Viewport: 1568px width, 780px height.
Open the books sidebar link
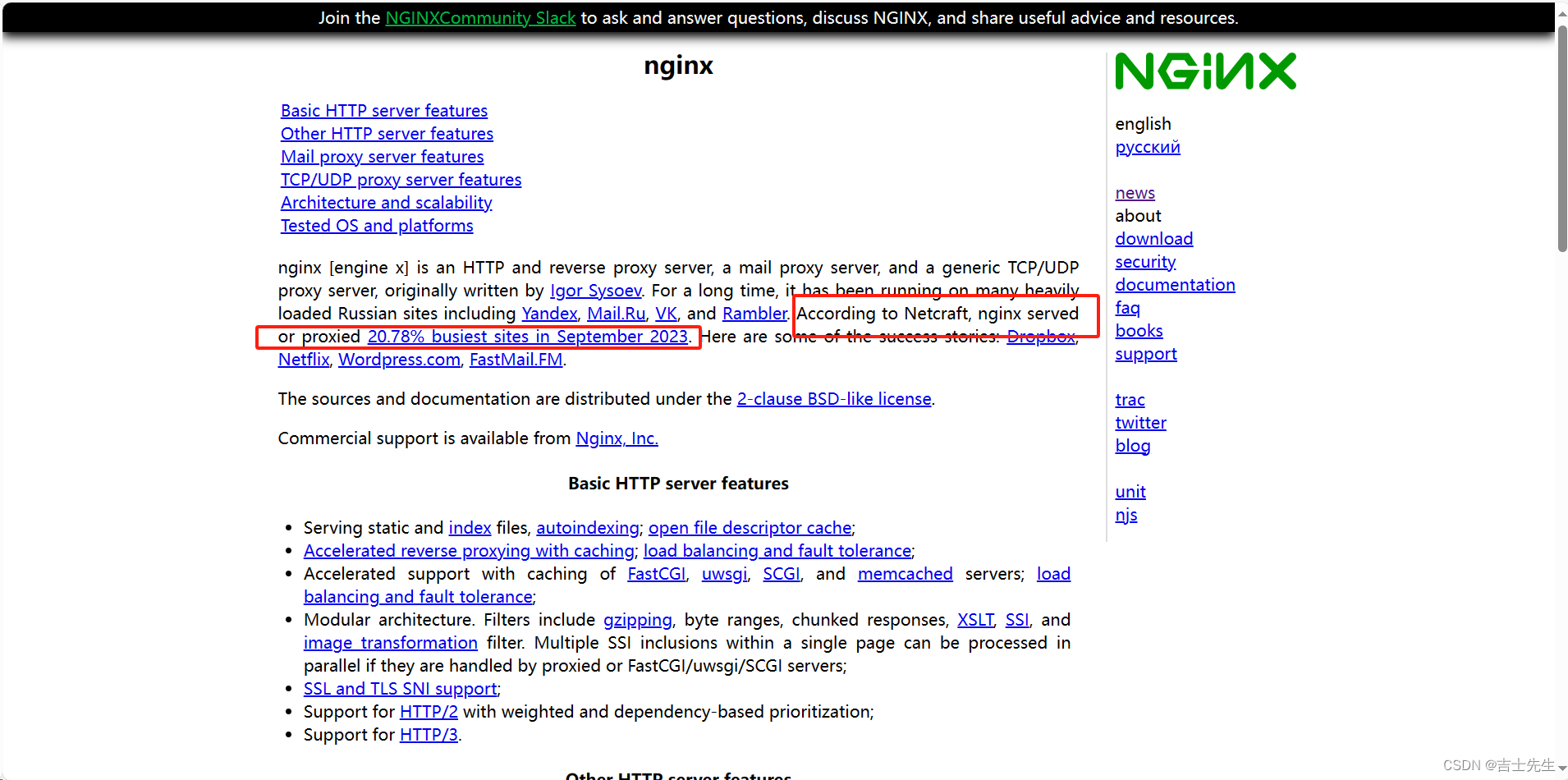1139,331
